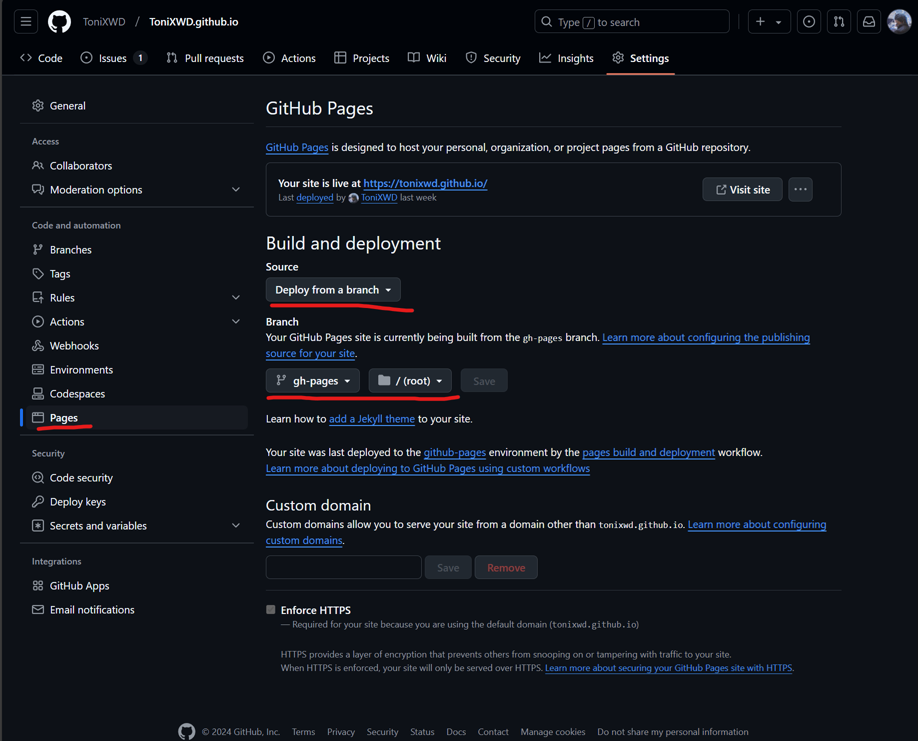The image size is (918, 741).
Task: Toggle the Enforce HTTPS checkbox
Action: [270, 609]
